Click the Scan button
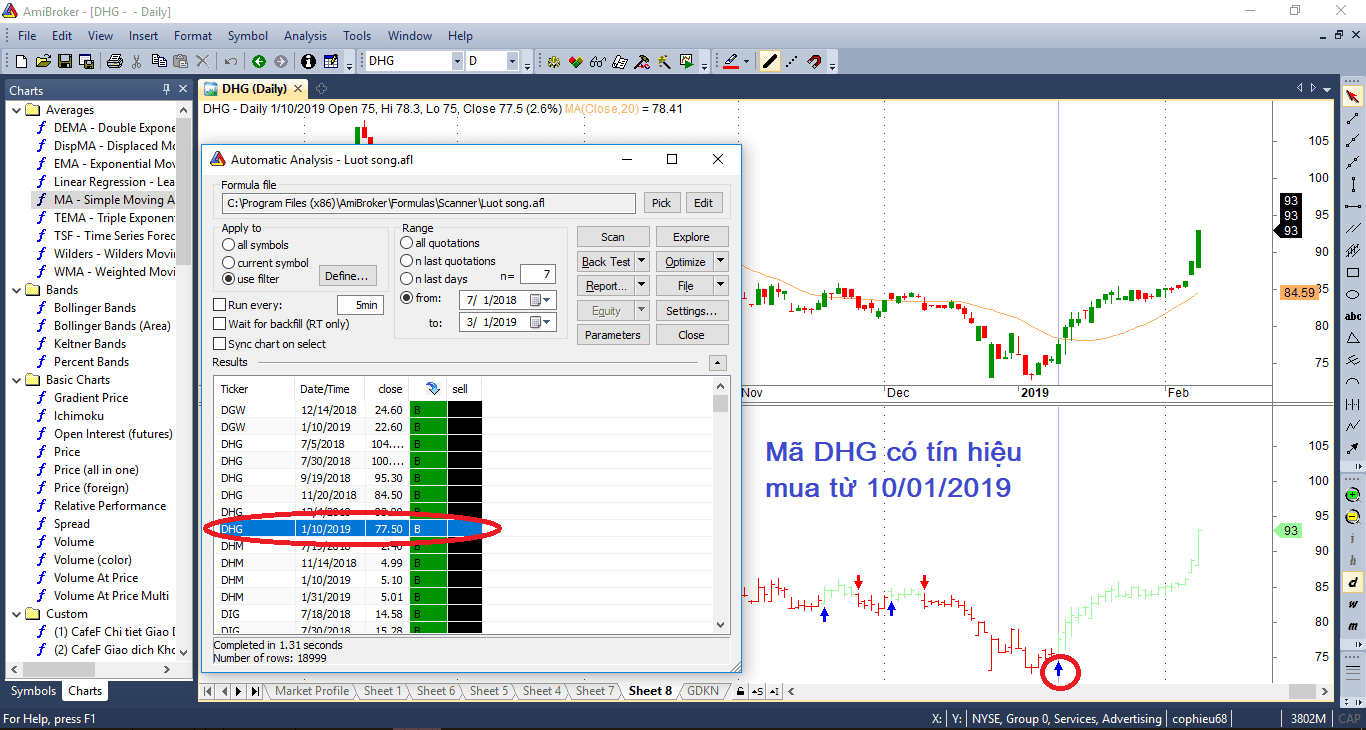Image resolution: width=1366 pixels, height=730 pixels. (x=613, y=237)
